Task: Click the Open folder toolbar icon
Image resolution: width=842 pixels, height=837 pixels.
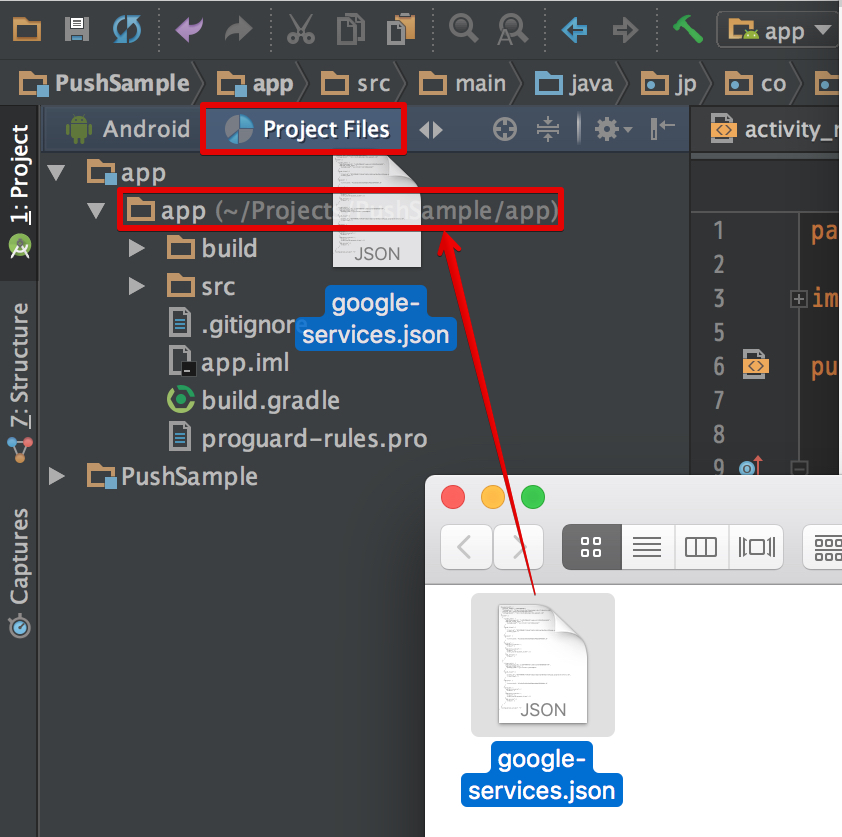Action: click(x=26, y=29)
